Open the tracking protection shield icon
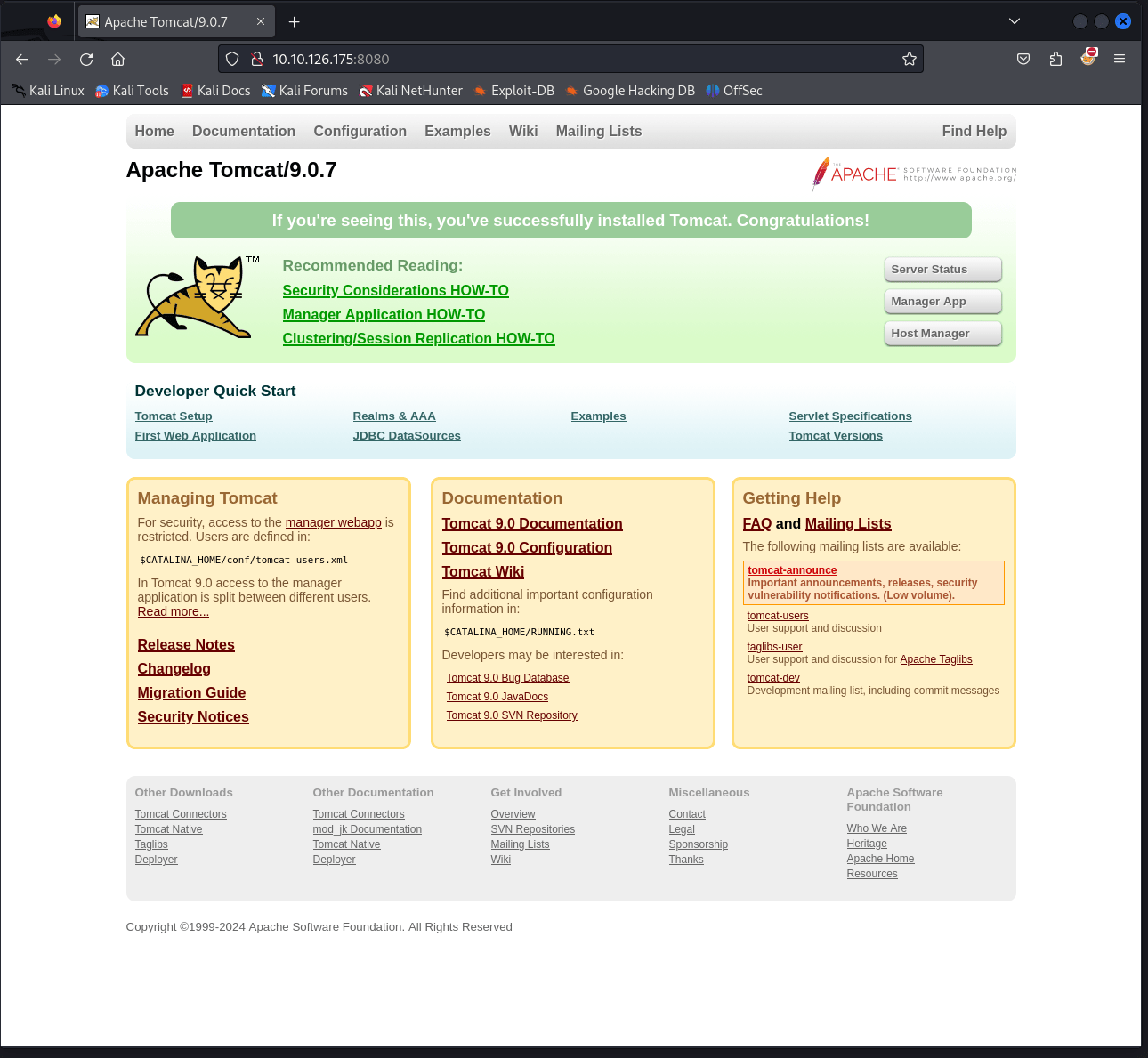 [x=232, y=59]
